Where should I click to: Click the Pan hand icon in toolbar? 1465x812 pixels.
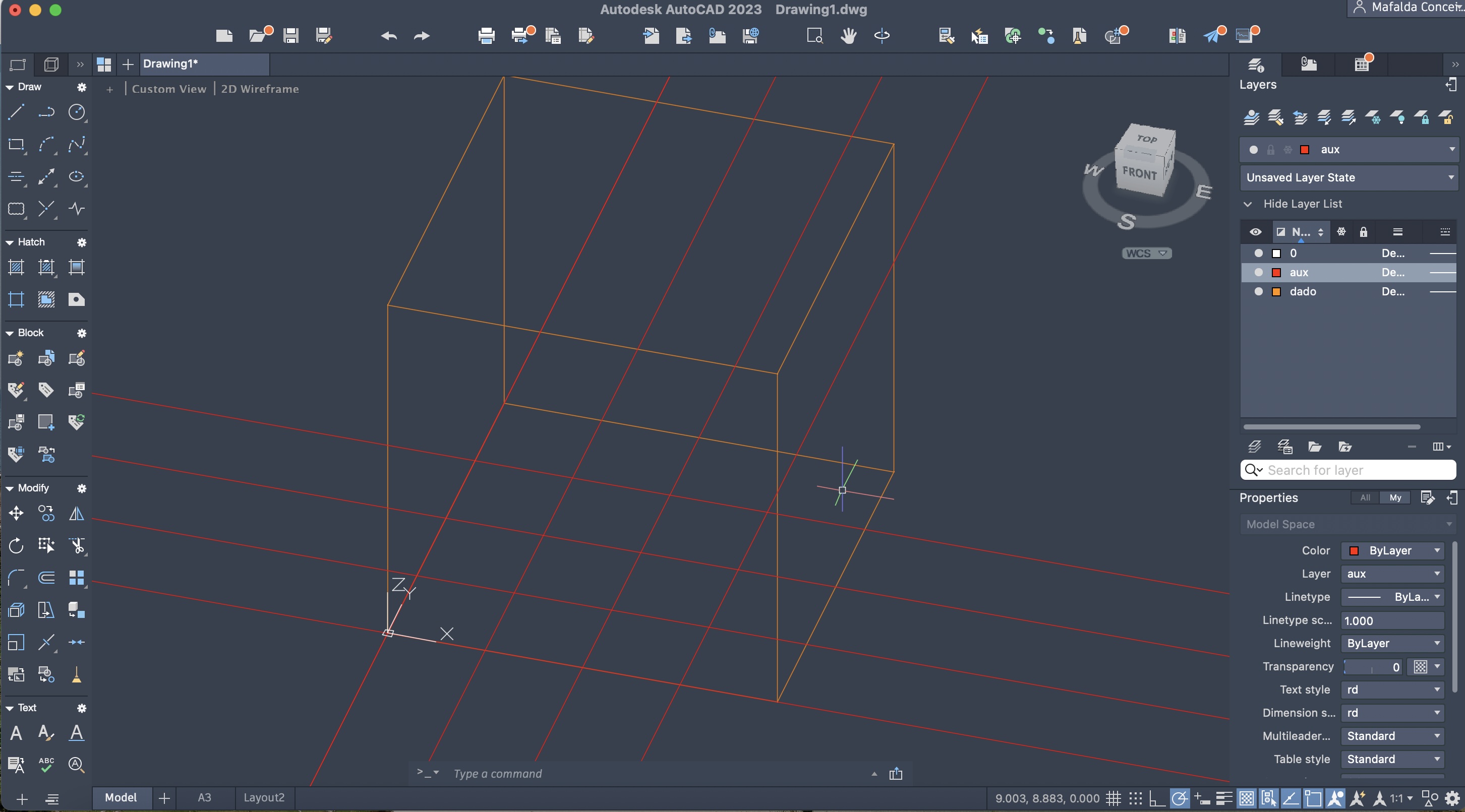tap(848, 36)
